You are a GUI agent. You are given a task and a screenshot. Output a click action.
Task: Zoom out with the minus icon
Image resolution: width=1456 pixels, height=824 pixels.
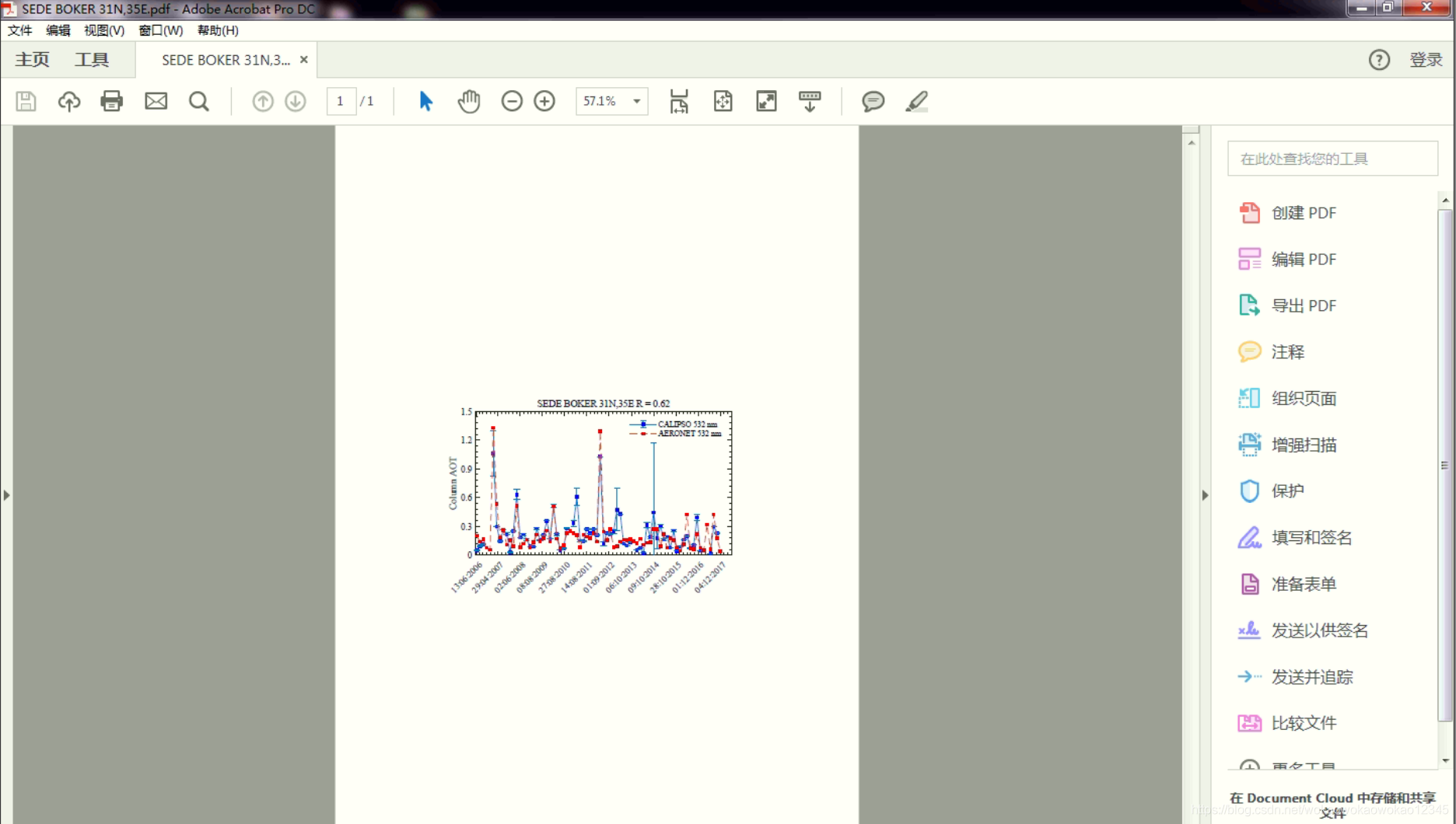point(512,101)
